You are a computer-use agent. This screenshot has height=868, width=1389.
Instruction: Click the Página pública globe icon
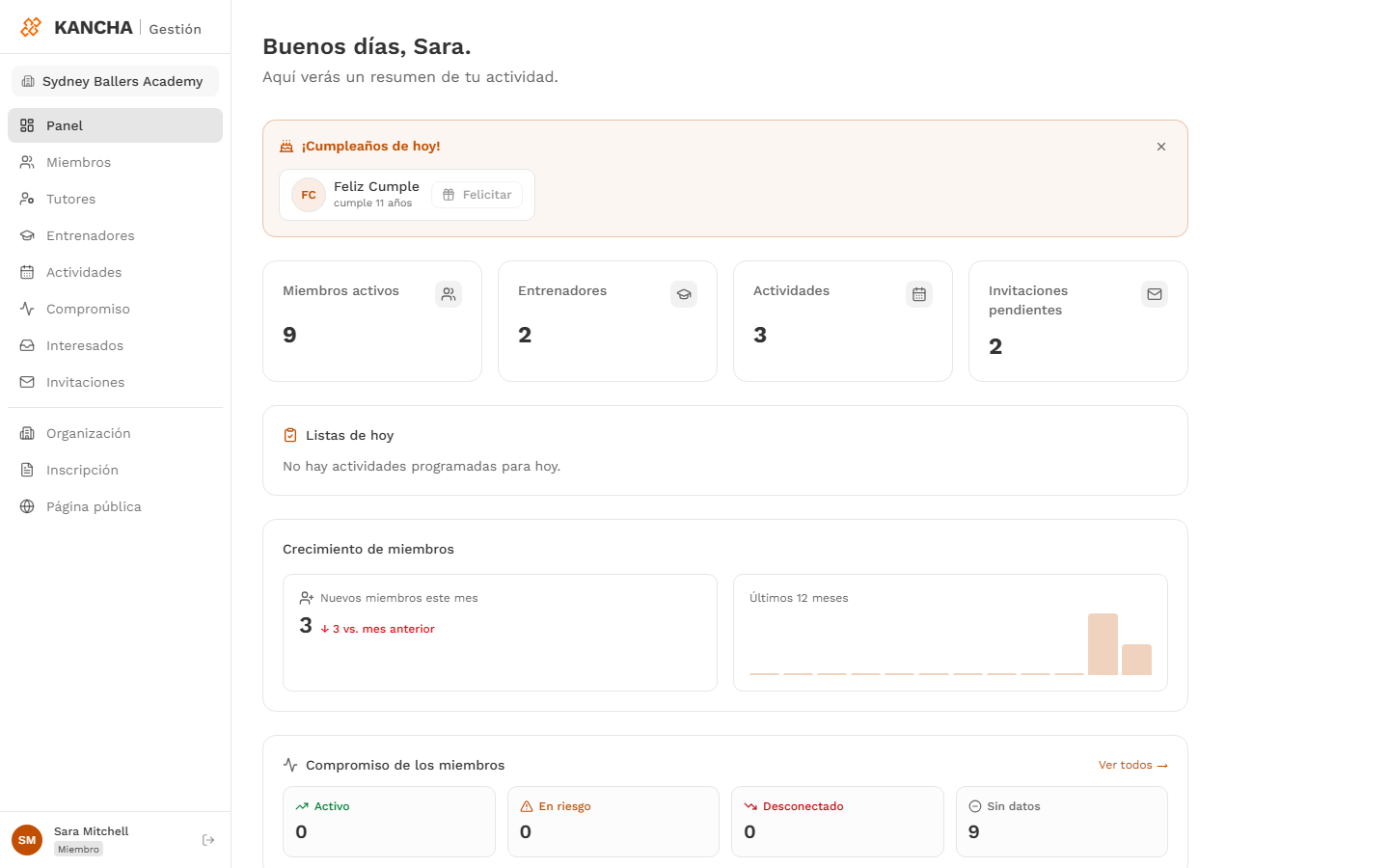click(27, 506)
